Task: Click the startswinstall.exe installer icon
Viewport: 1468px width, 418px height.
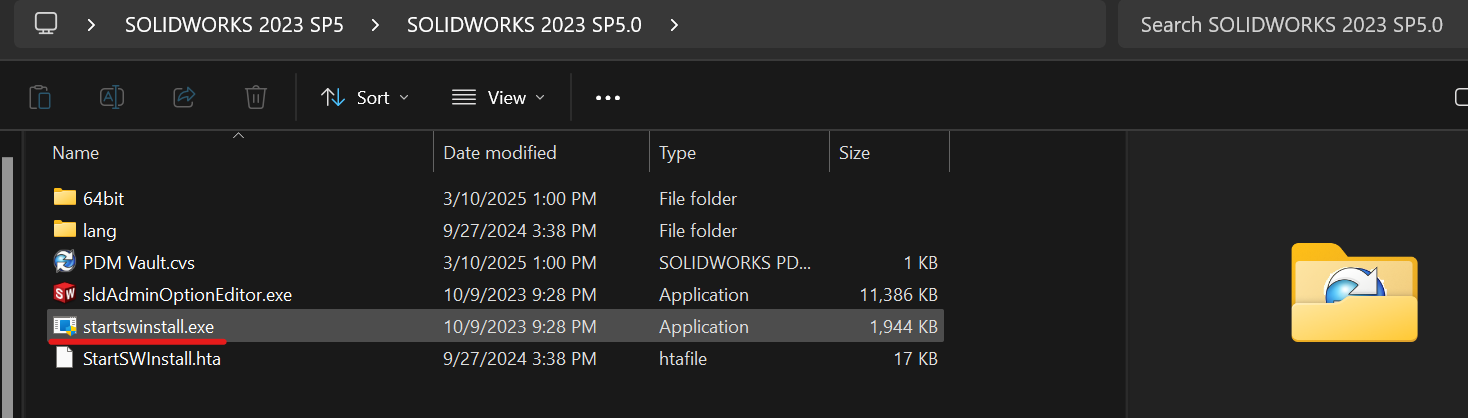Action: pos(65,326)
